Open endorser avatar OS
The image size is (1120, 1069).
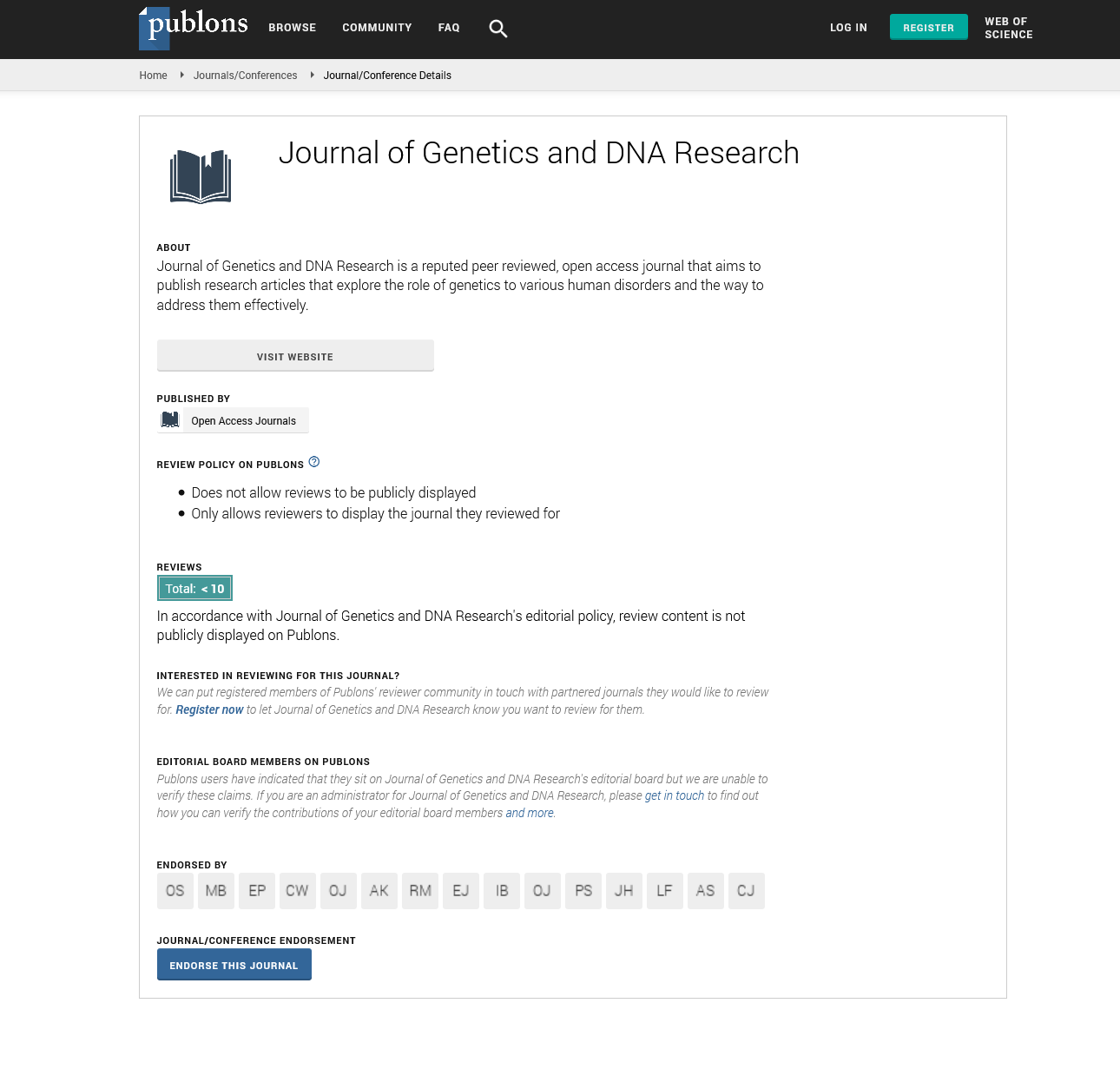coord(175,891)
